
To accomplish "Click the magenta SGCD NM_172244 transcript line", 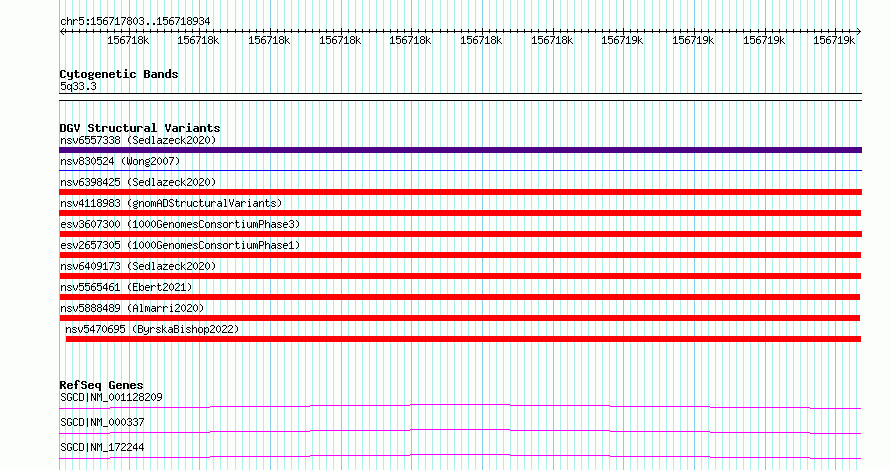I will coord(460,456).
